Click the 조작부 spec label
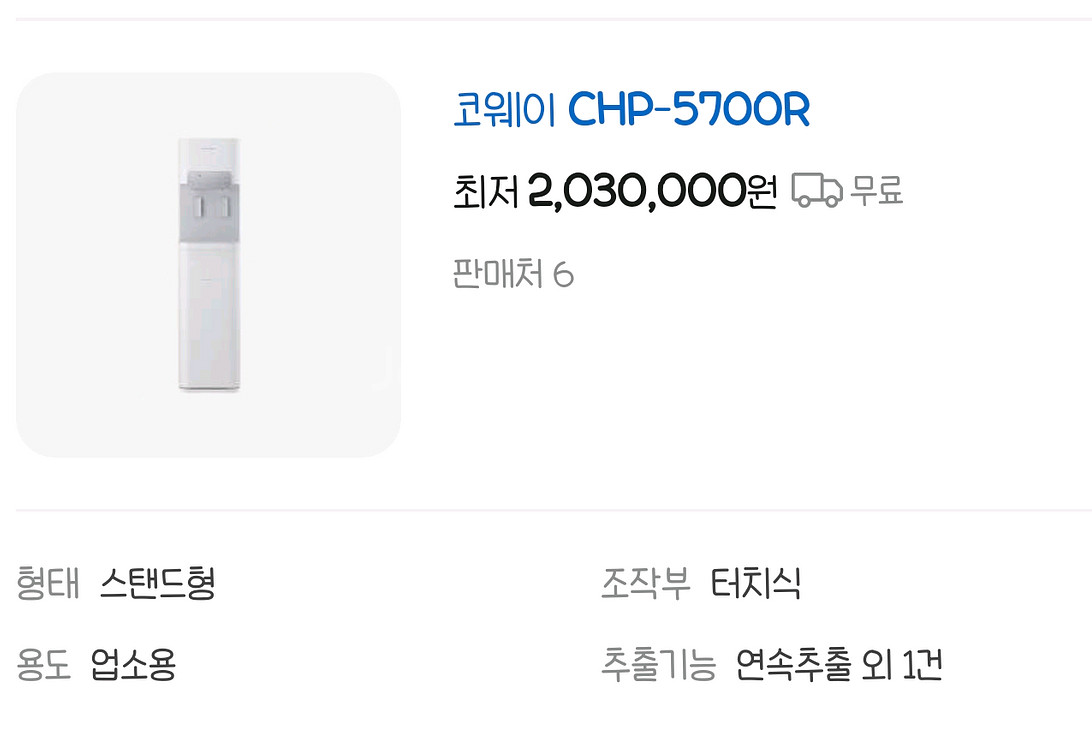Screen dimensions: 1092x750 click(x=645, y=583)
